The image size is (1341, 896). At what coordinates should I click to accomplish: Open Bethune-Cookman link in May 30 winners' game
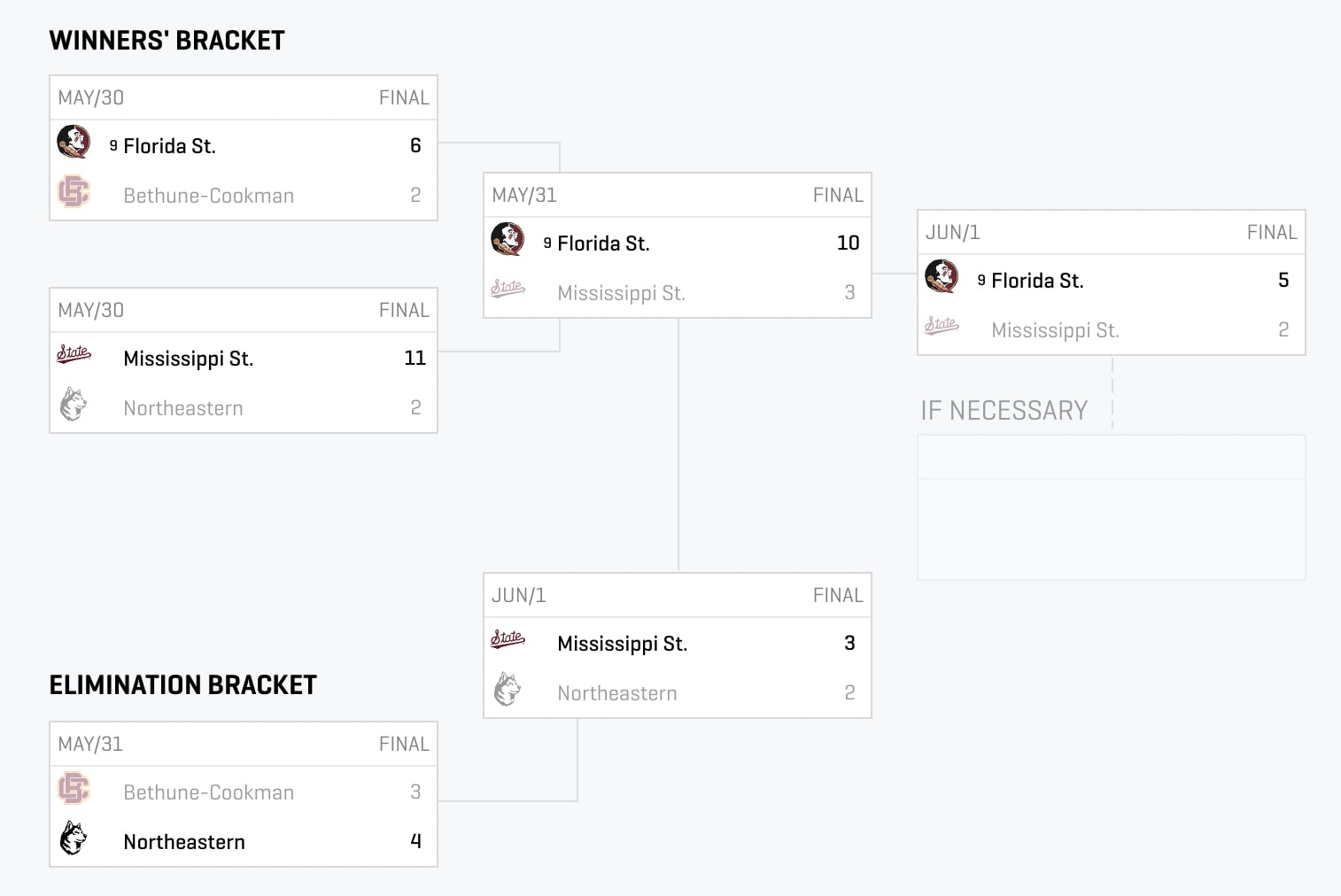click(x=209, y=196)
